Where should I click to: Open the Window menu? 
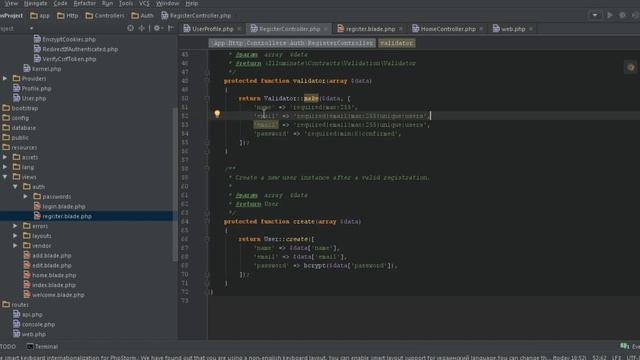(167, 3)
